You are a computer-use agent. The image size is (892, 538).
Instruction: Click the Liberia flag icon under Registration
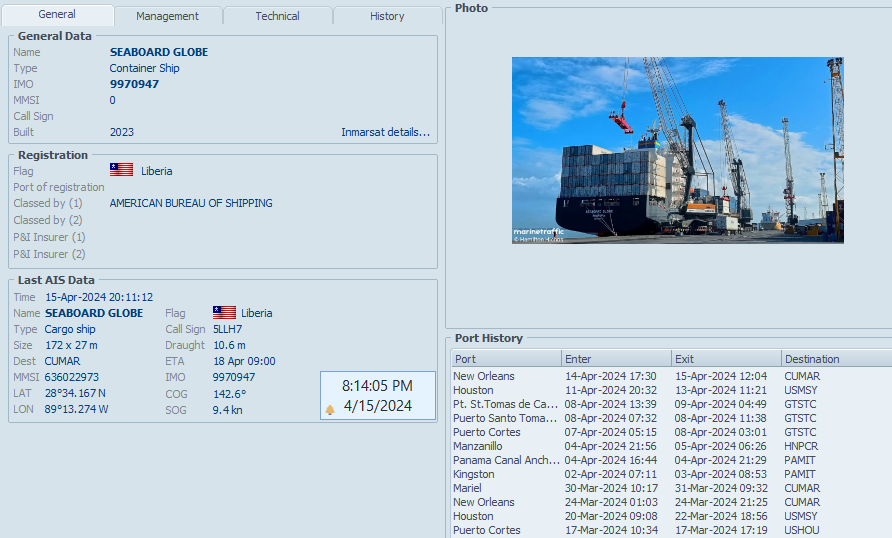coord(121,170)
